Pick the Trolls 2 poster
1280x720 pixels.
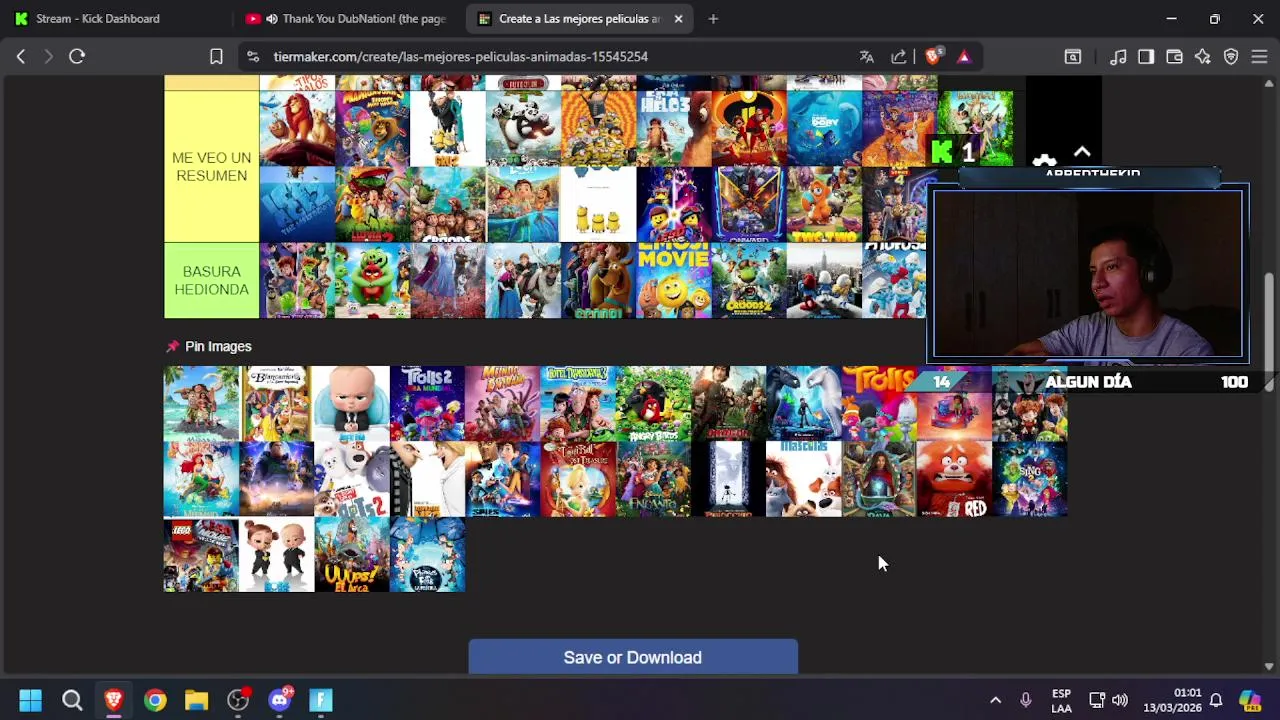[427, 403]
